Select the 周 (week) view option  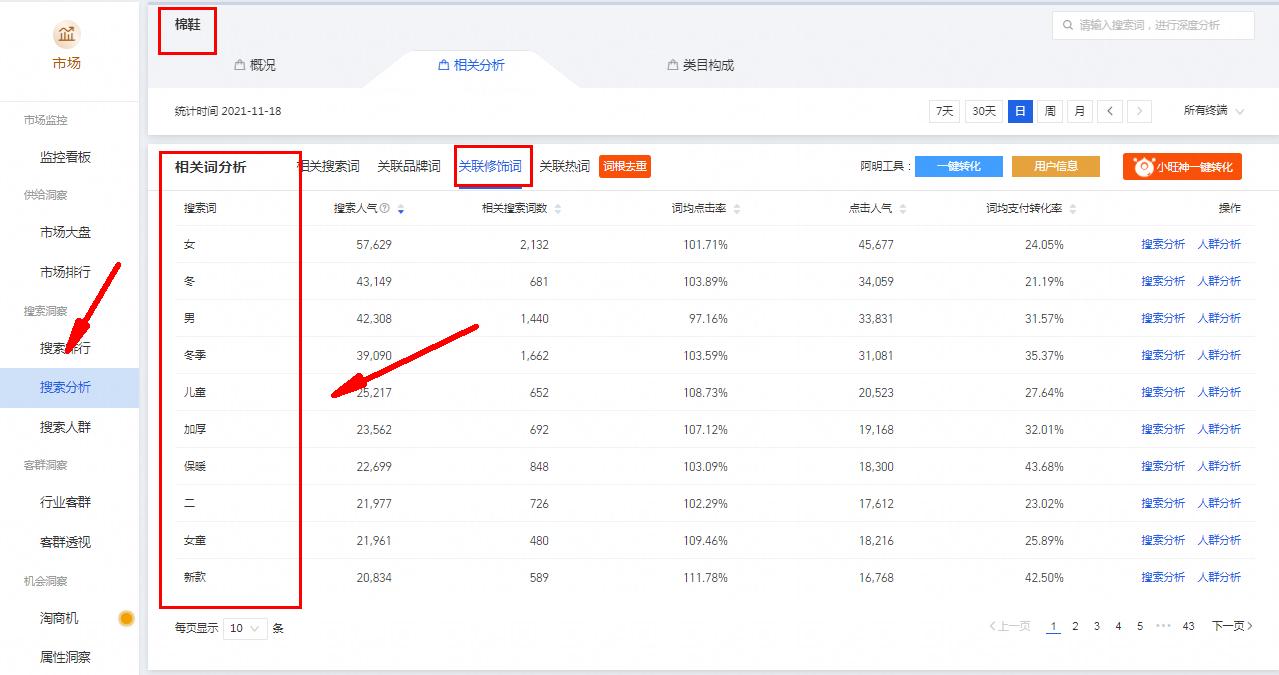[x=1049, y=111]
